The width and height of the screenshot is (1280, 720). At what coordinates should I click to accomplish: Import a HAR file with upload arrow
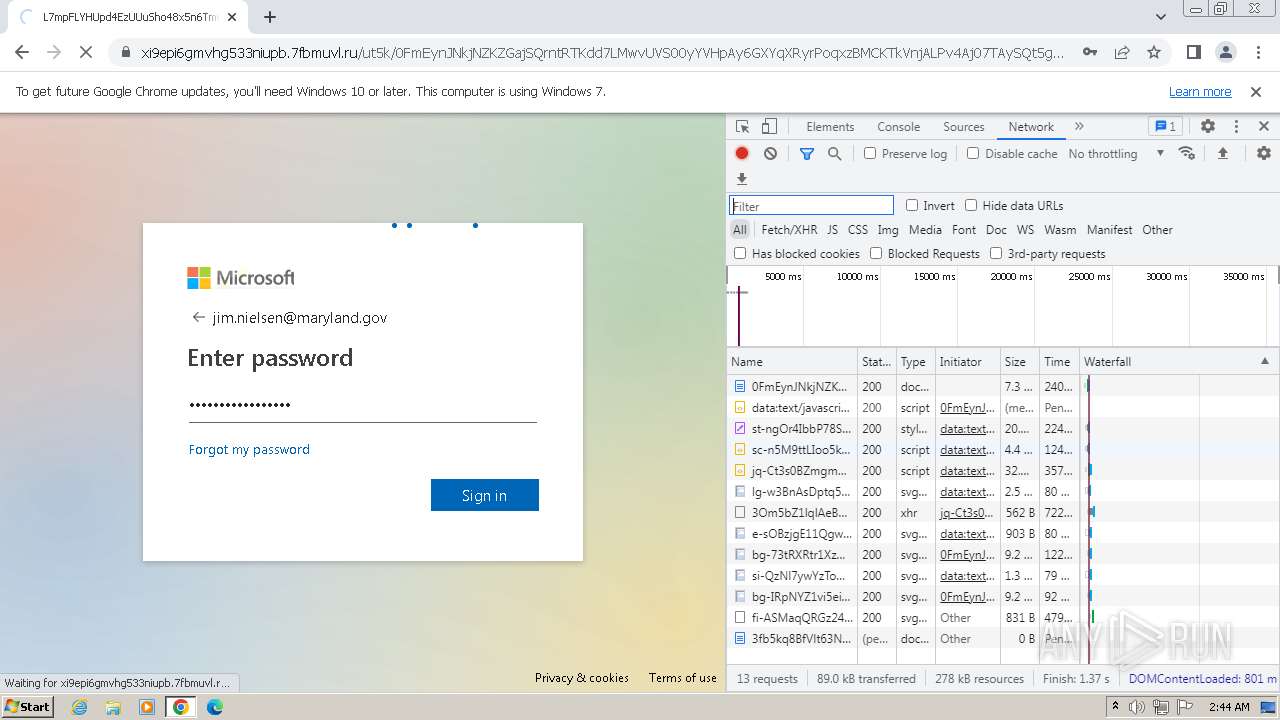1222,154
